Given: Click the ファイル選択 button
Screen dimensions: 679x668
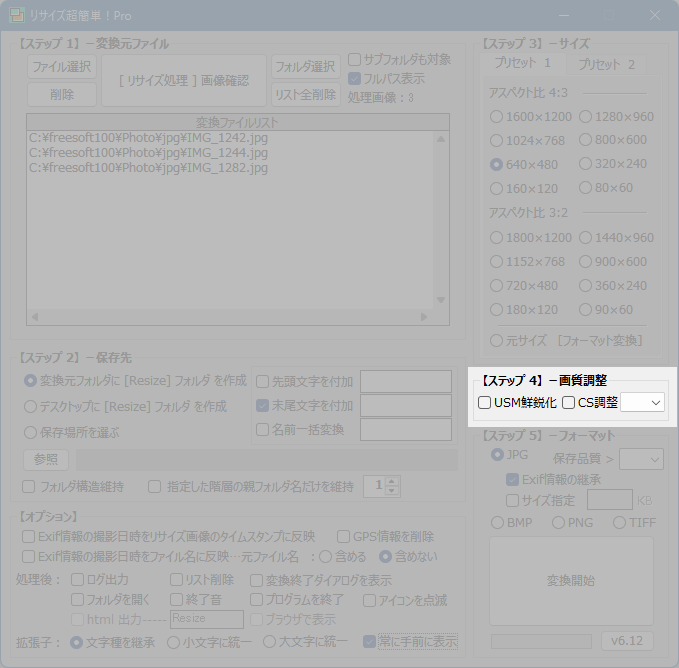Looking at the screenshot, I should (62, 67).
